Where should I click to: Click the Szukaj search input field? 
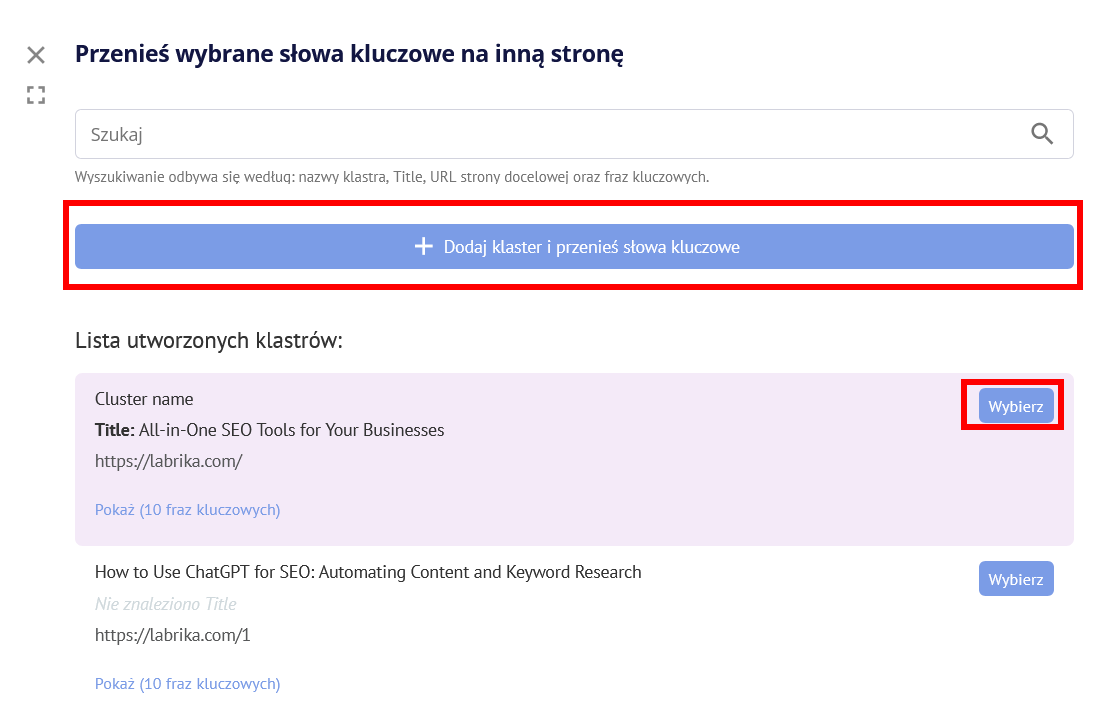(400, 133)
